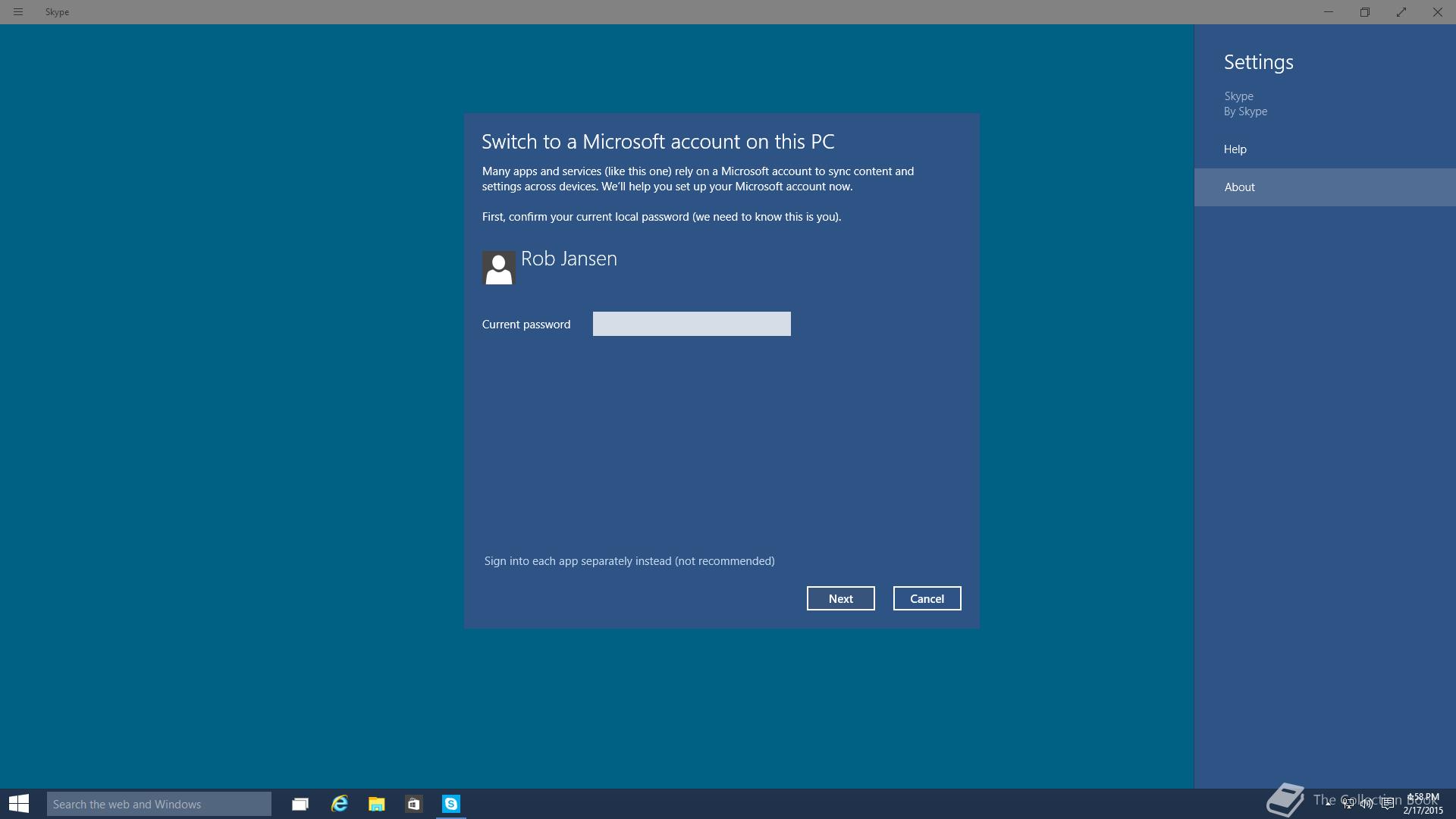This screenshot has height=819, width=1456.
Task: Open Task View from the taskbar
Action: (300, 804)
